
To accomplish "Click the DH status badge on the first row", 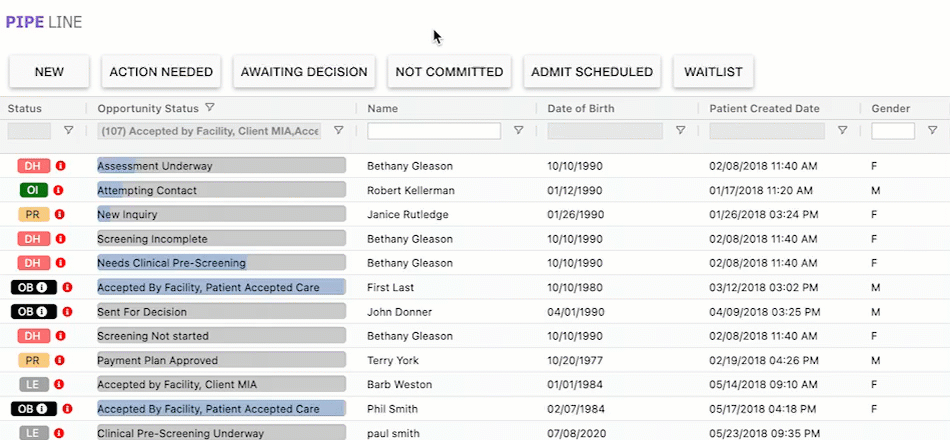I will [33, 166].
